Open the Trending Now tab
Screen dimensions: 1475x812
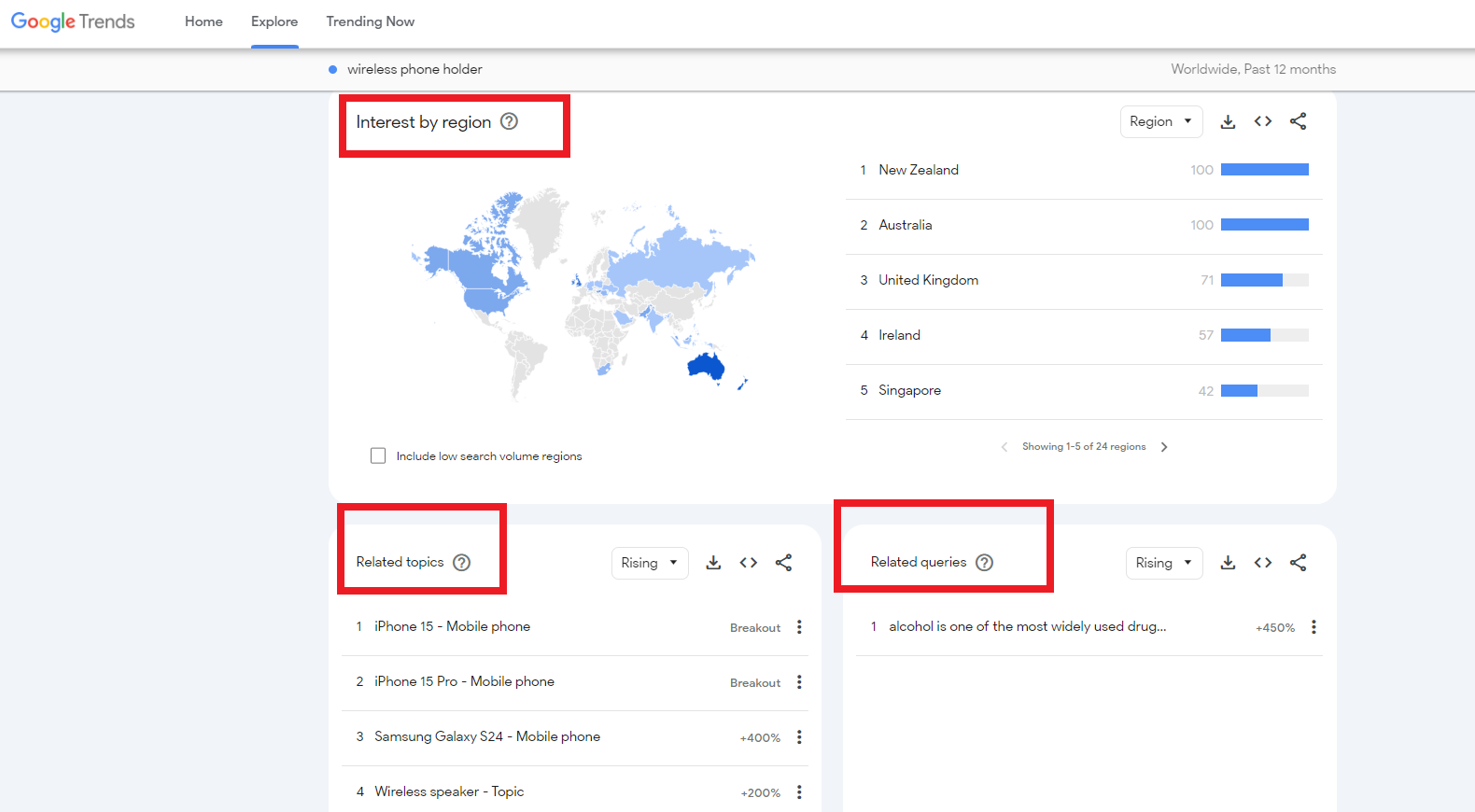click(x=370, y=21)
